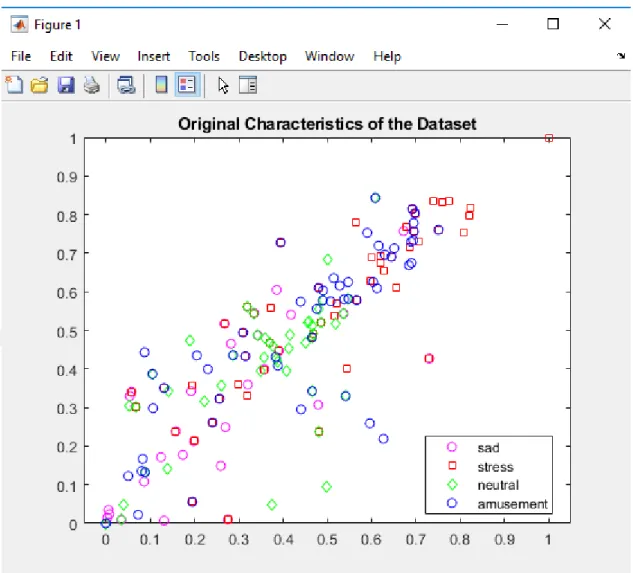This screenshot has width=633, height=573.
Task: Open the File menu
Action: click(x=21, y=56)
